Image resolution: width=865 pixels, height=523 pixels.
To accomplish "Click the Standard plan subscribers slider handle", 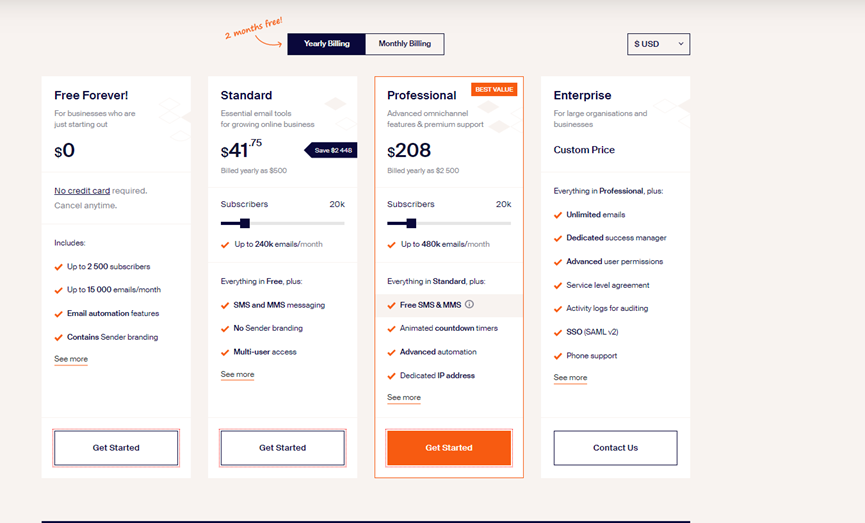I will pyautogui.click(x=244, y=223).
